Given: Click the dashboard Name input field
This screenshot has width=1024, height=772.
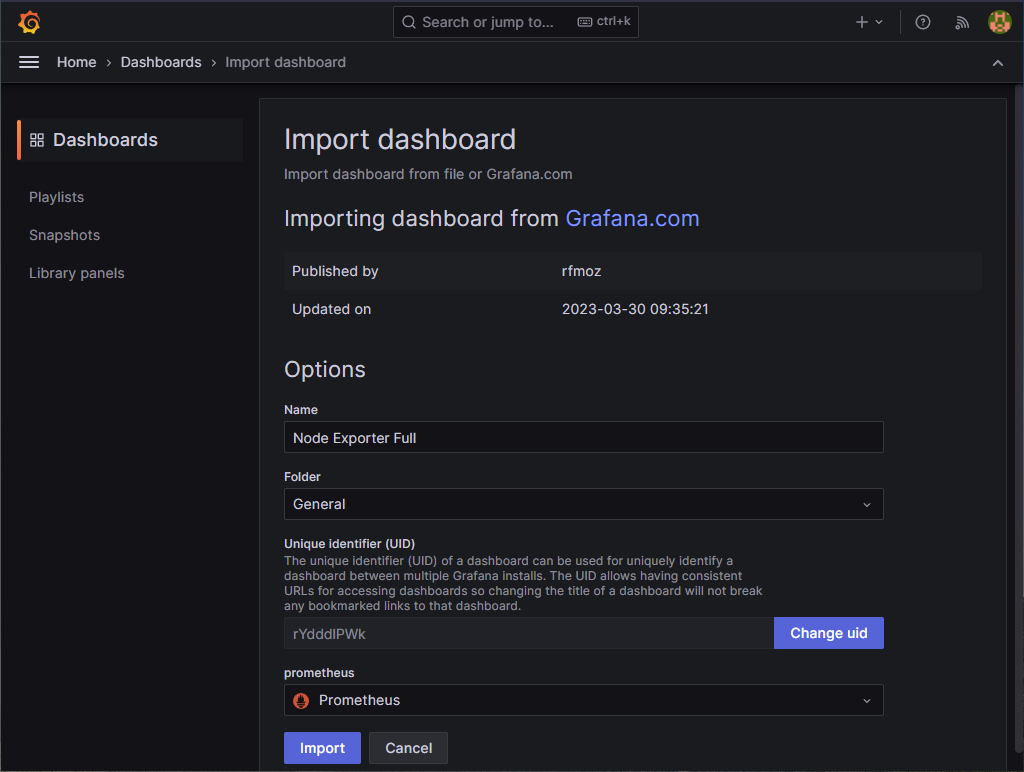Looking at the screenshot, I should pyautogui.click(x=583, y=437).
